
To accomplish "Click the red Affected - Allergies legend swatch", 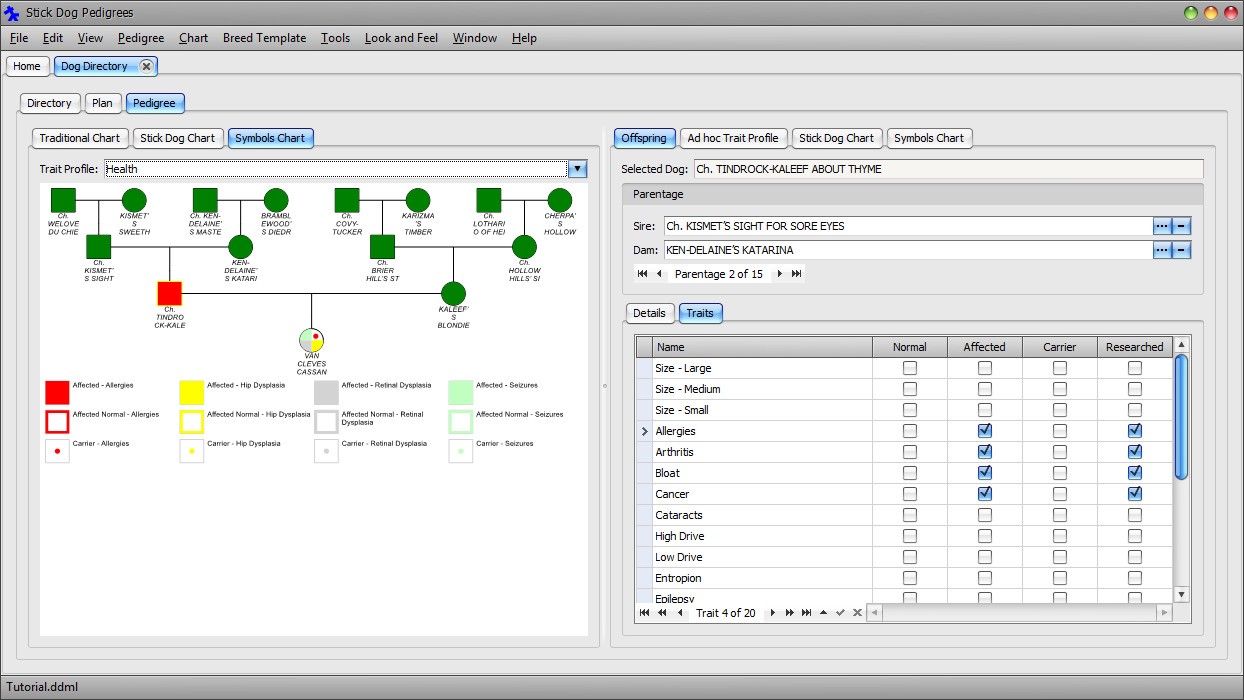I will coord(57,393).
